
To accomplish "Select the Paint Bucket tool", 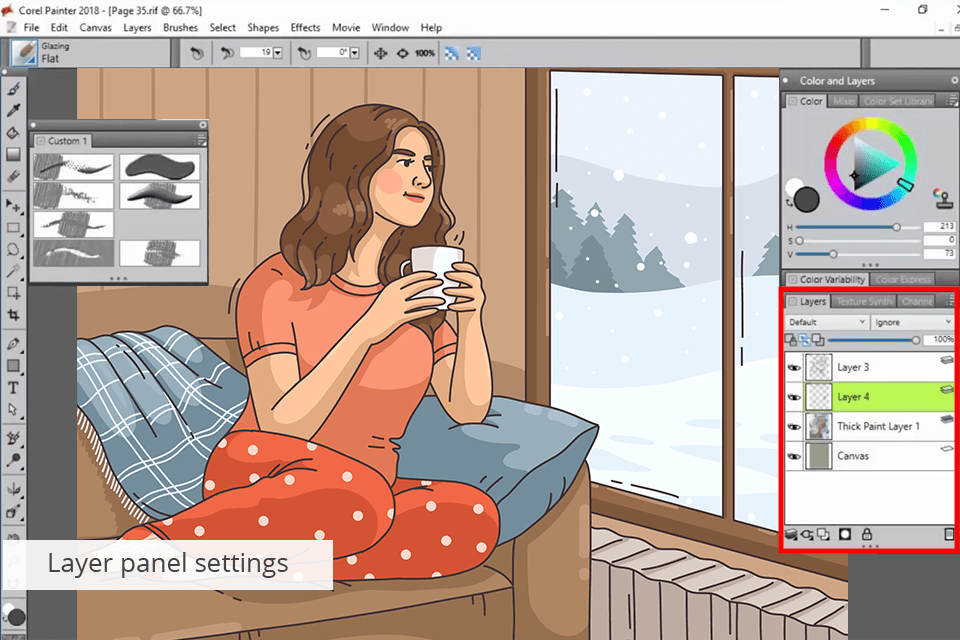I will tap(13, 133).
